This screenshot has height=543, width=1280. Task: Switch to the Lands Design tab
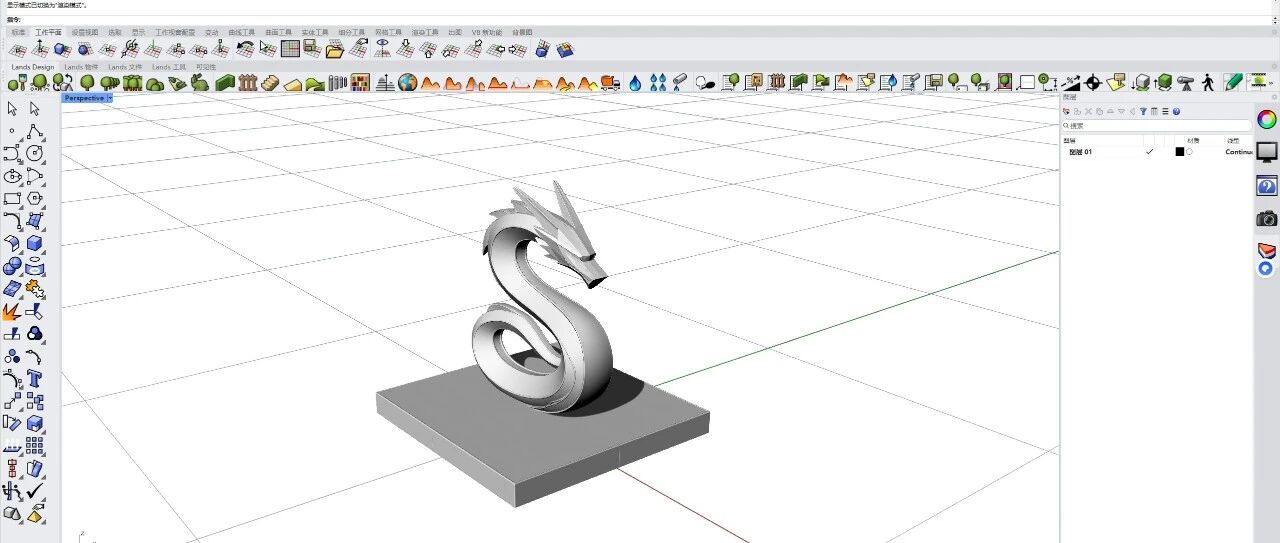click(x=32, y=67)
